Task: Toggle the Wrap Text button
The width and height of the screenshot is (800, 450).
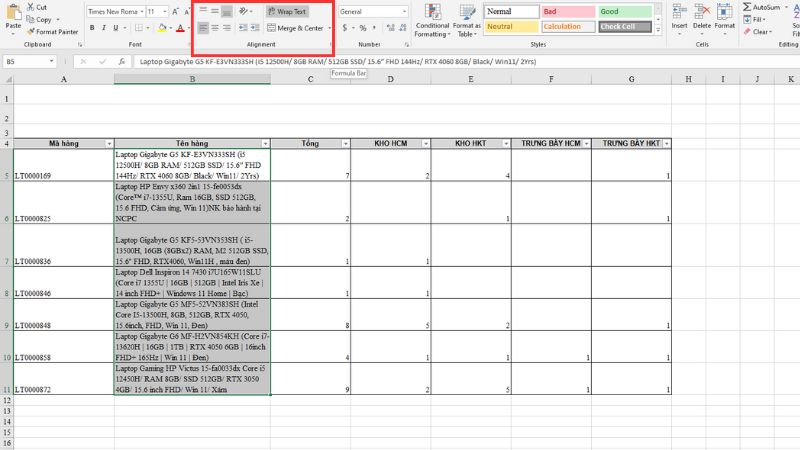Action: coord(287,11)
